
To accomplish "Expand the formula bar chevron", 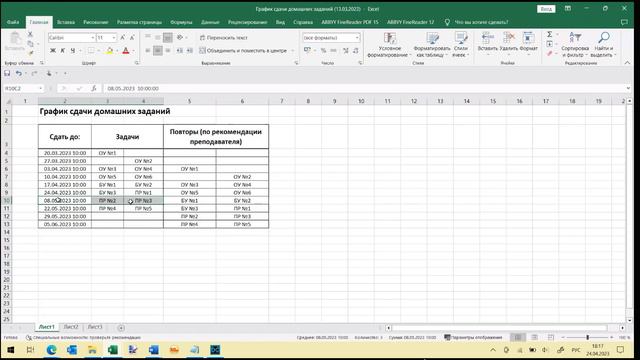I will 628,88.
